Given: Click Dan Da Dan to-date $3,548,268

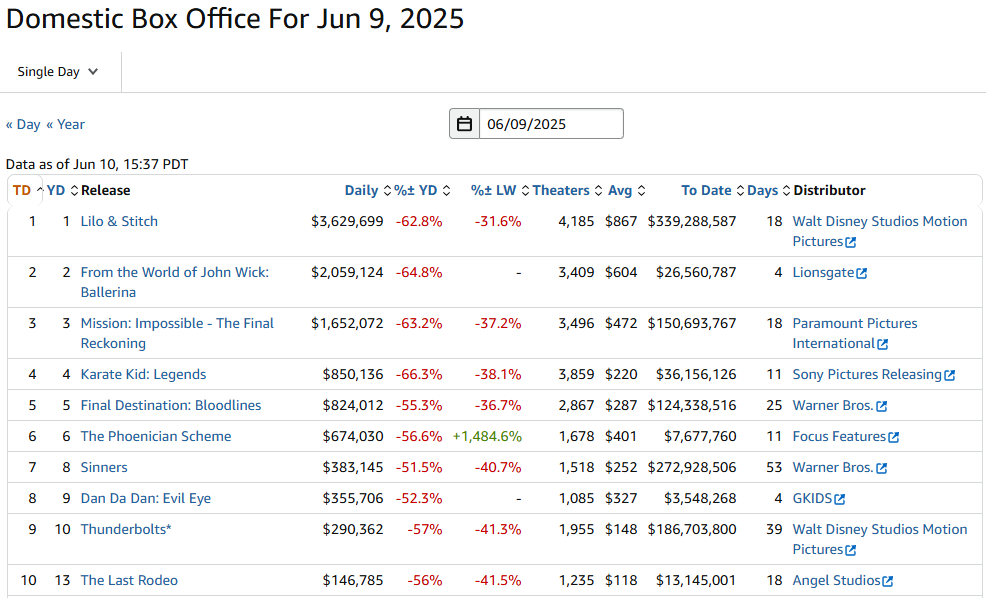Looking at the screenshot, I should tap(700, 498).
